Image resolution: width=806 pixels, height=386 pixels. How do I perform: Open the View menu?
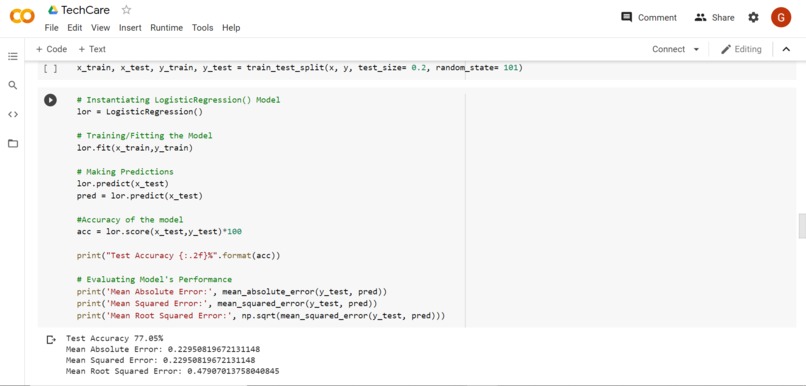tap(101, 28)
